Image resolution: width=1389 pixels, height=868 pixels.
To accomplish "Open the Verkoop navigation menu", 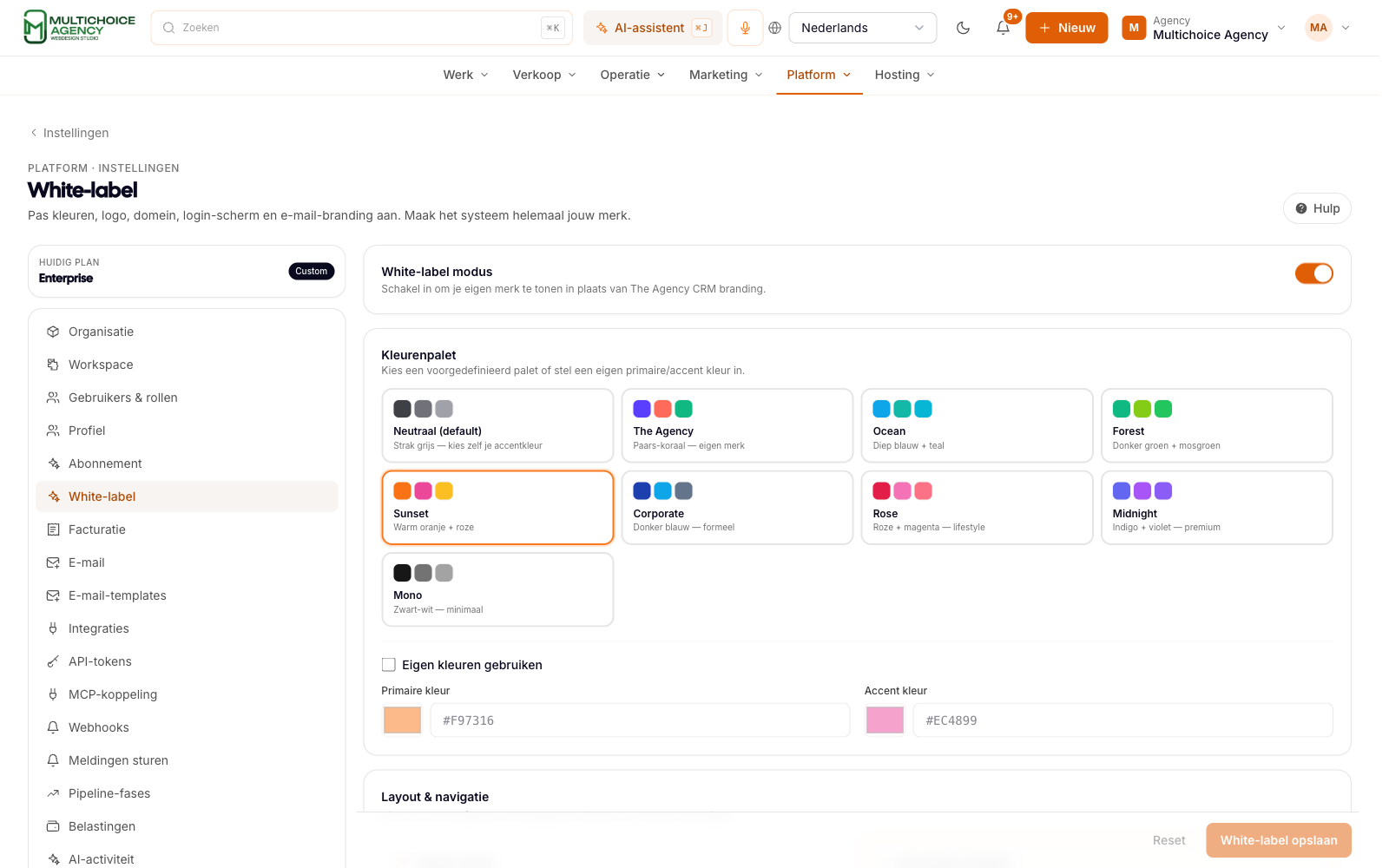I will [544, 75].
